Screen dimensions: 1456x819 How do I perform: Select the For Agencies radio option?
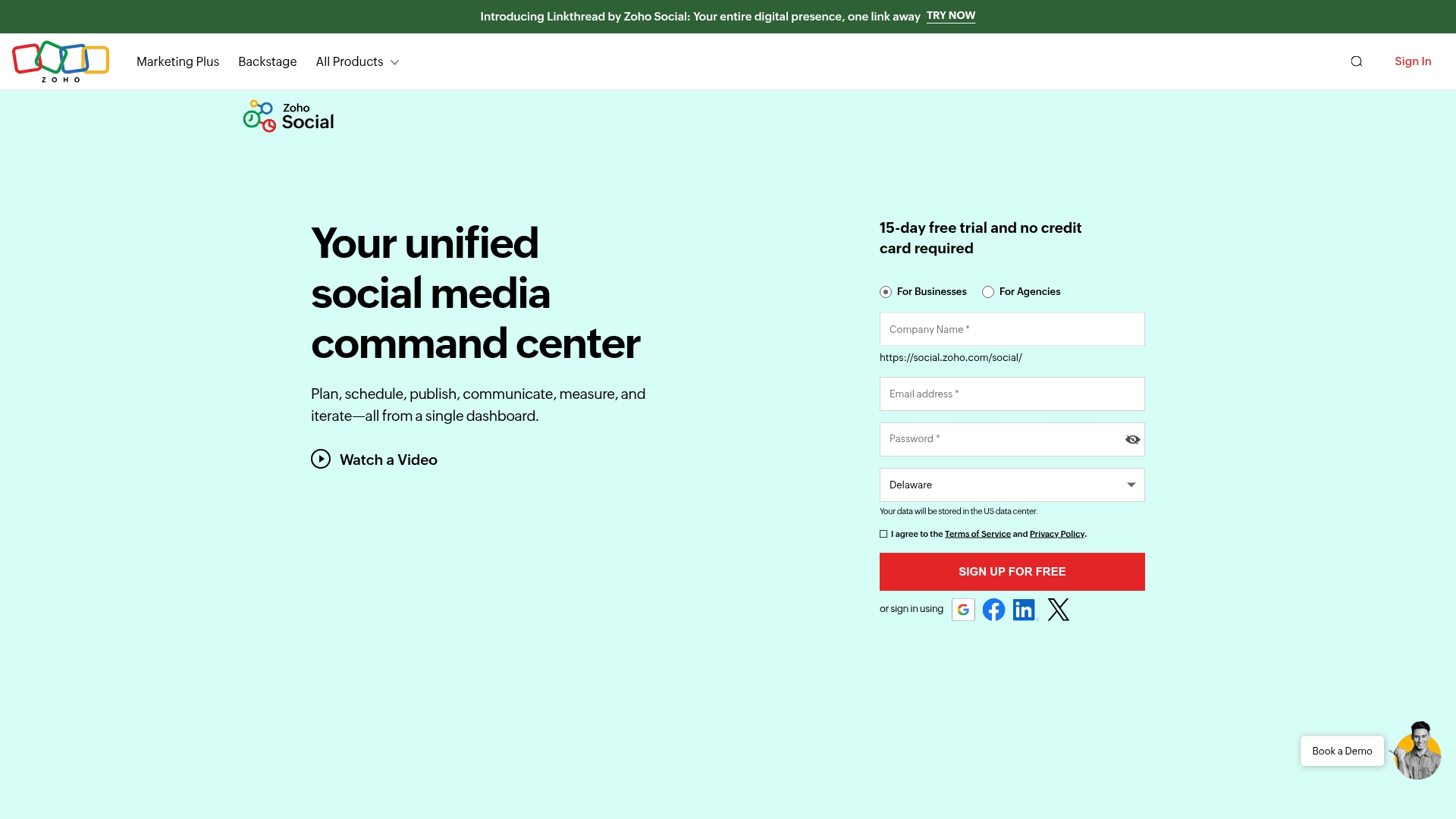[988, 291]
